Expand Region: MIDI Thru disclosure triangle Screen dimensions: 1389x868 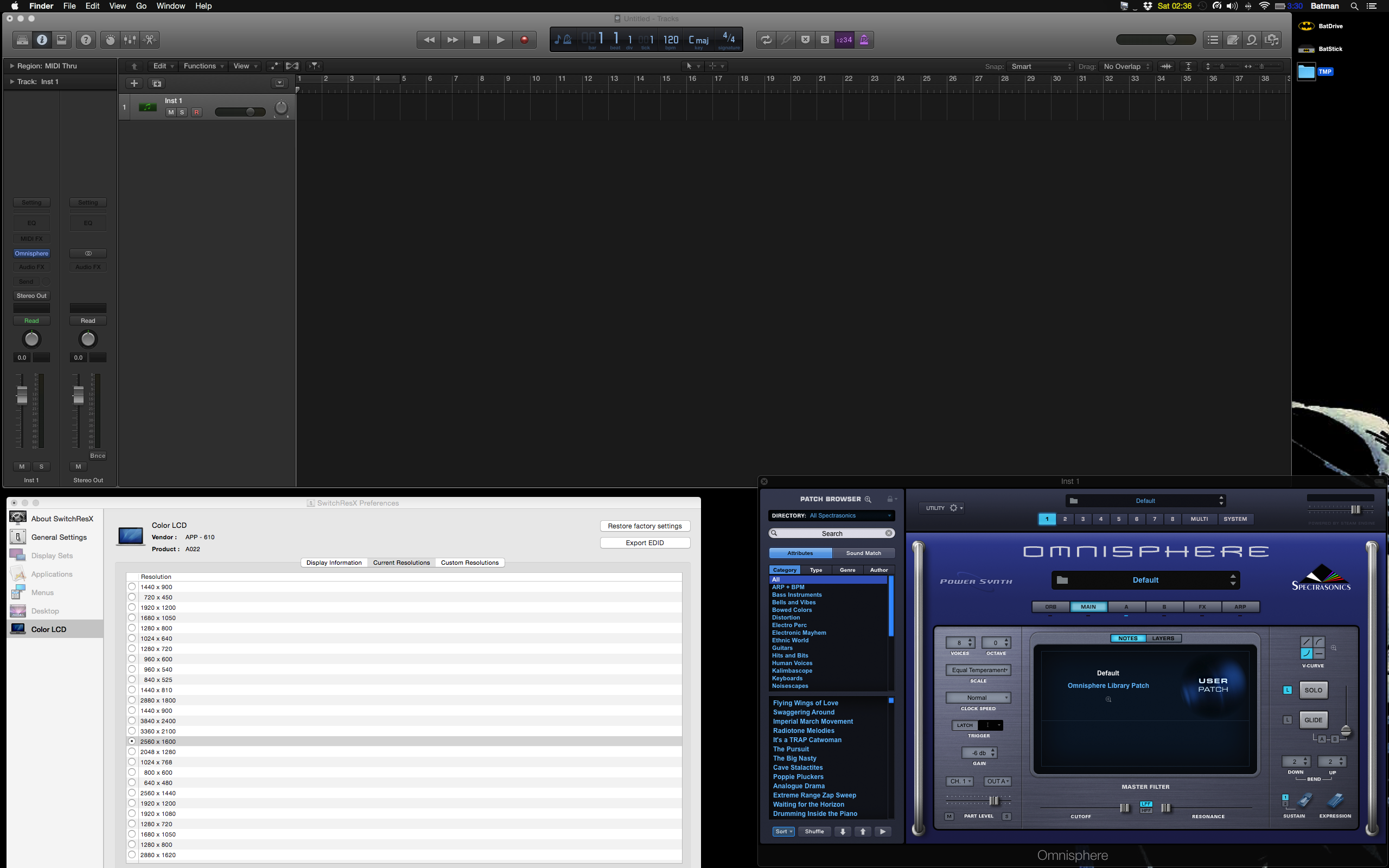coord(11,66)
